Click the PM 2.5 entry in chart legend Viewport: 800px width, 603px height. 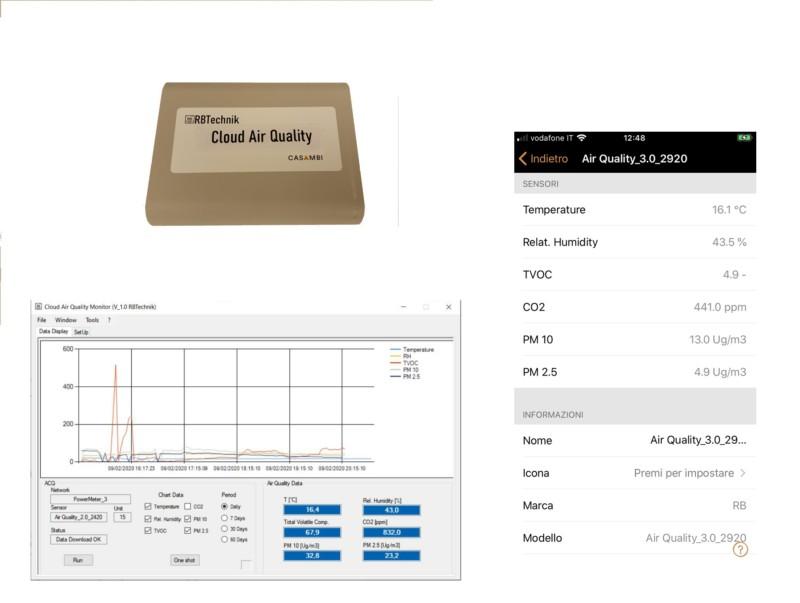click(405, 376)
